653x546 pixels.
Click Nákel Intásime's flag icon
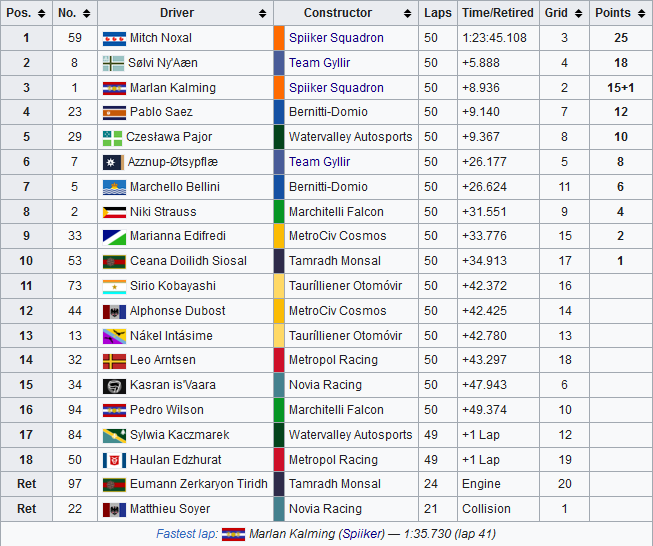tap(114, 337)
